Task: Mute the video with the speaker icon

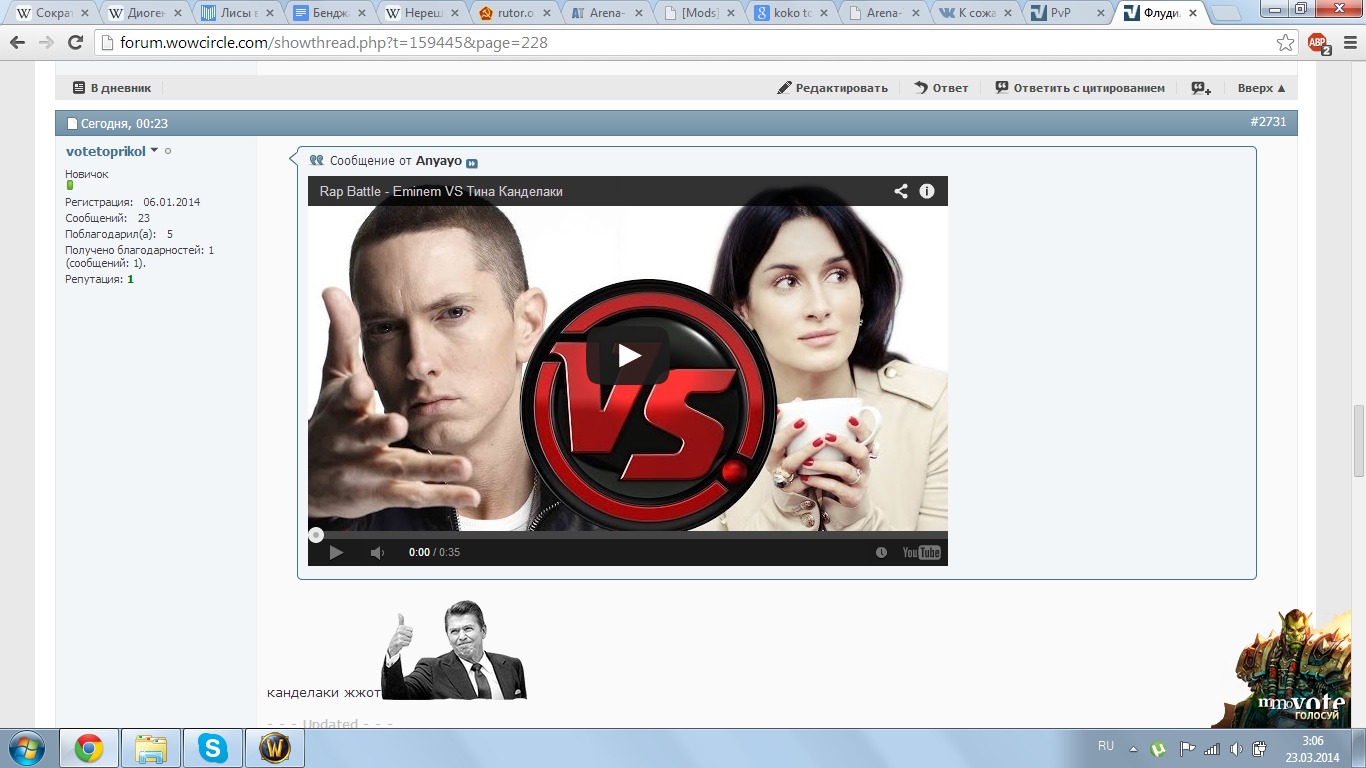Action: coord(377,552)
